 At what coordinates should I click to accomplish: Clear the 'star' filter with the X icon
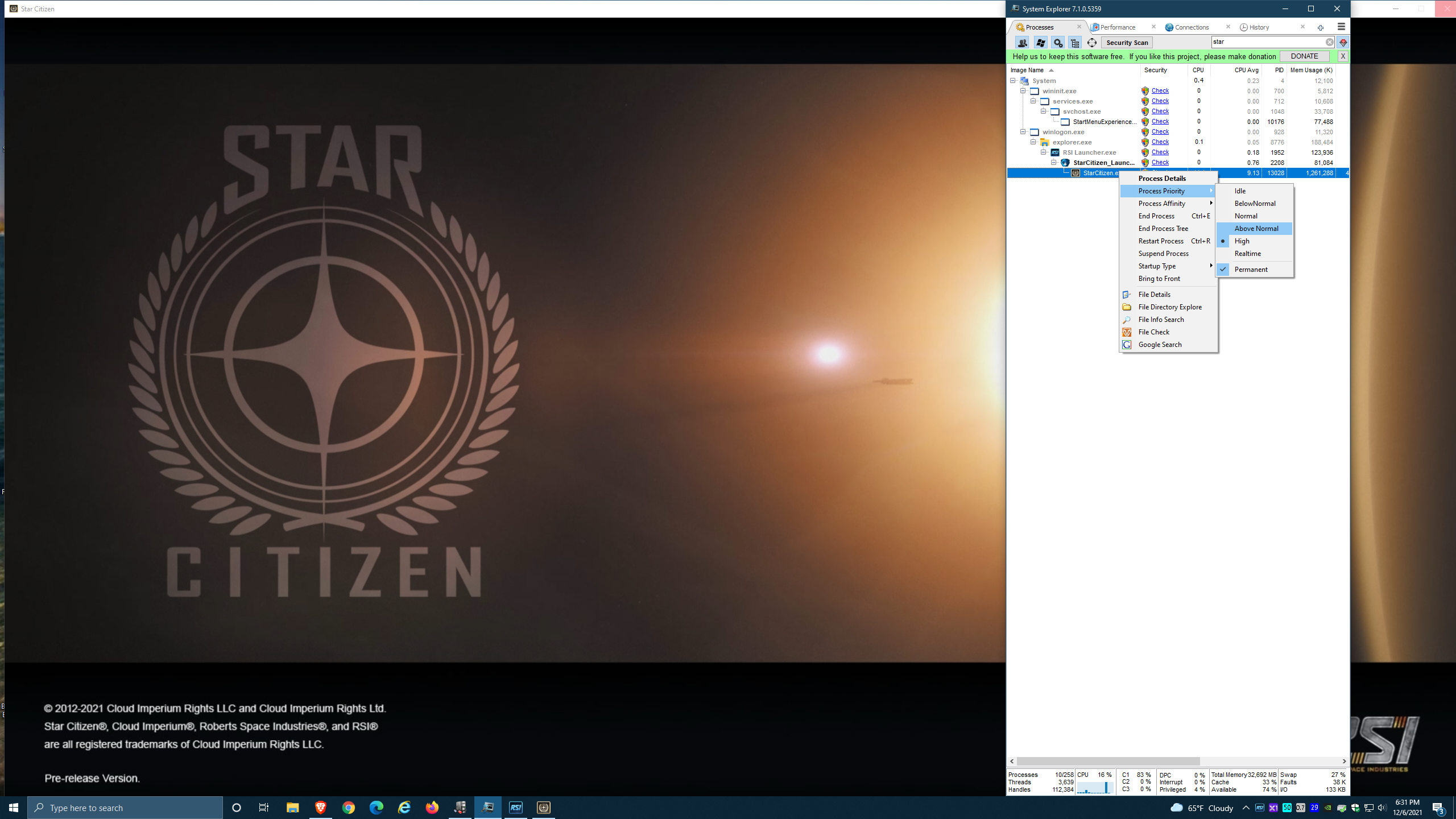pos(1330,42)
